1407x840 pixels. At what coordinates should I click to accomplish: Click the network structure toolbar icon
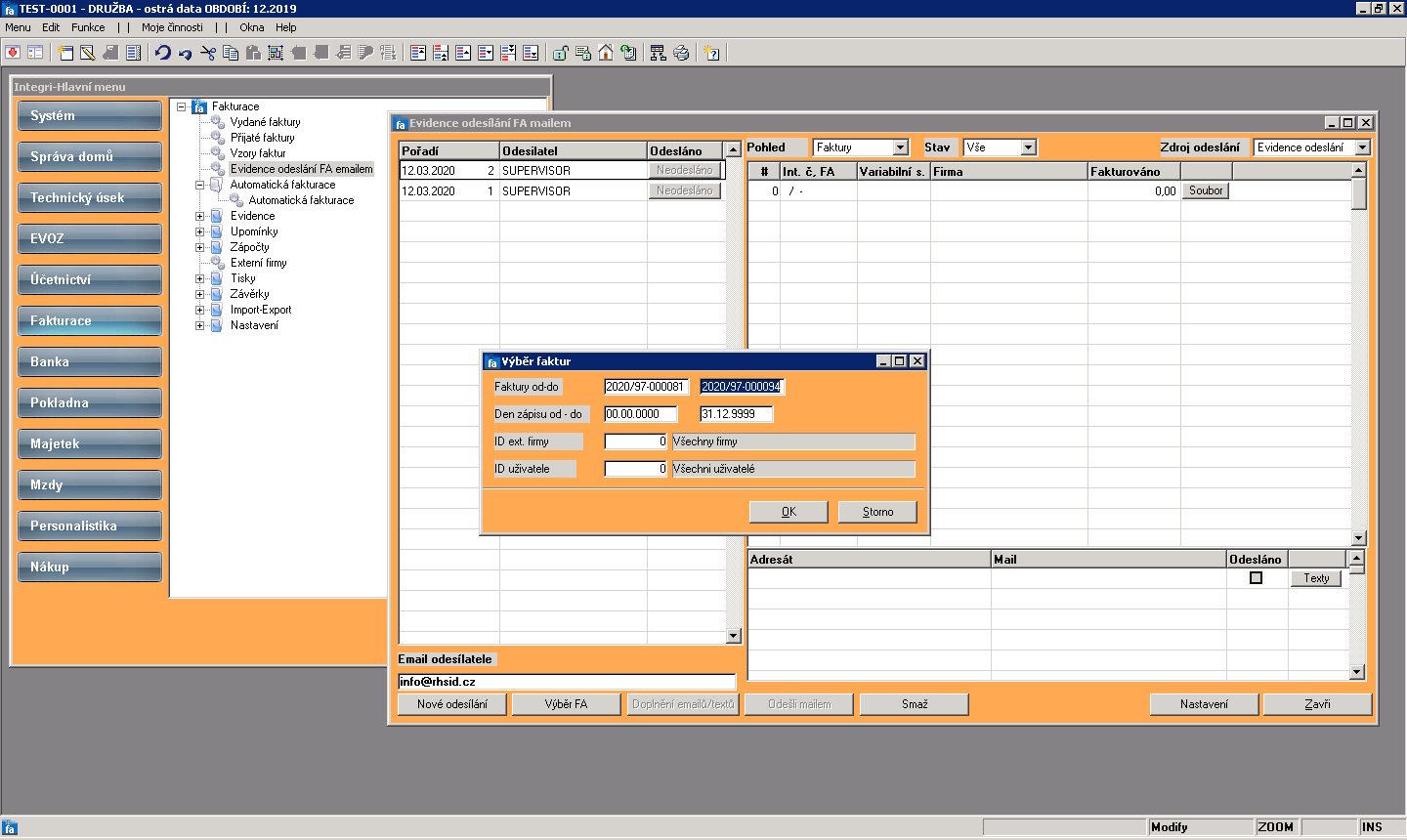pos(658,53)
